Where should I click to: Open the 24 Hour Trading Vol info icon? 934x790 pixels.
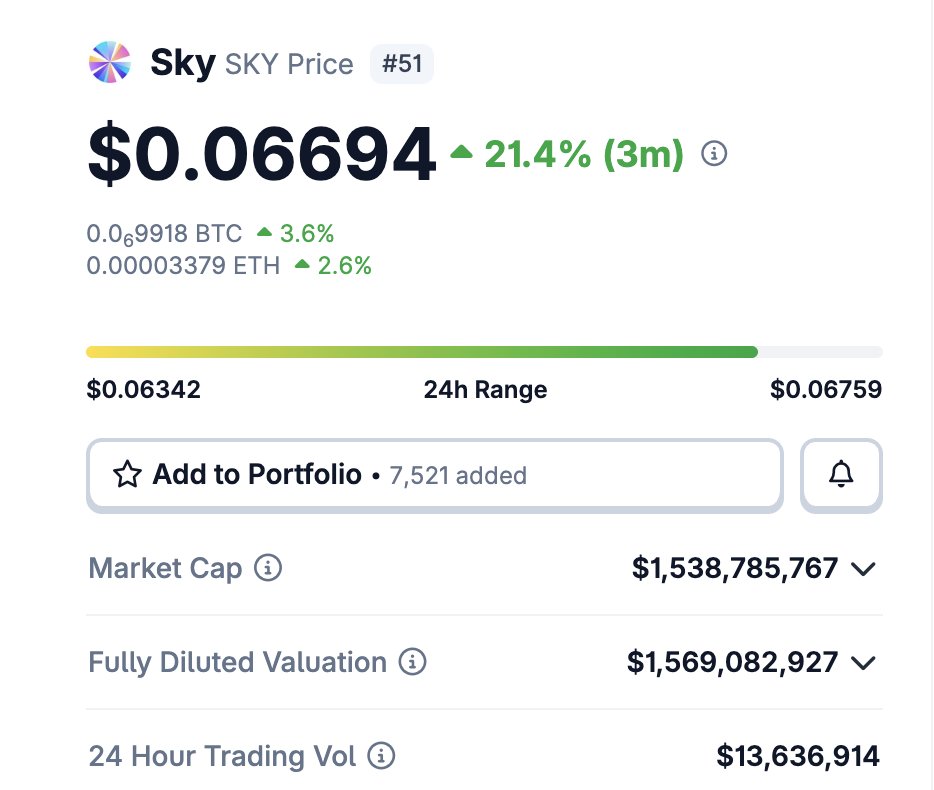pyautogui.click(x=381, y=756)
